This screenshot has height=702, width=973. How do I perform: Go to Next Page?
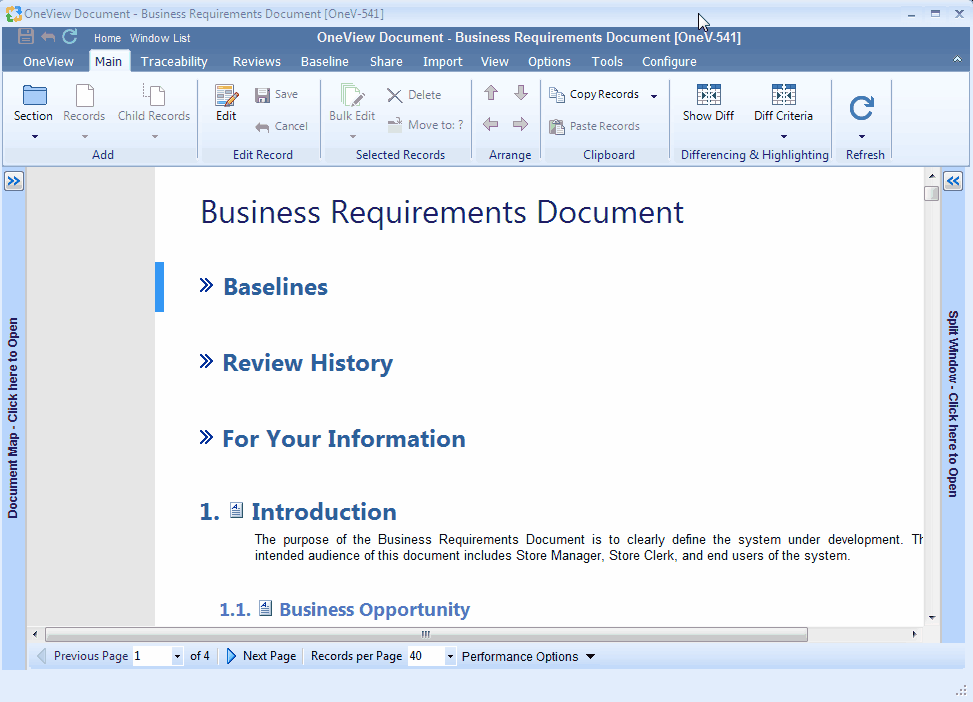pos(261,656)
